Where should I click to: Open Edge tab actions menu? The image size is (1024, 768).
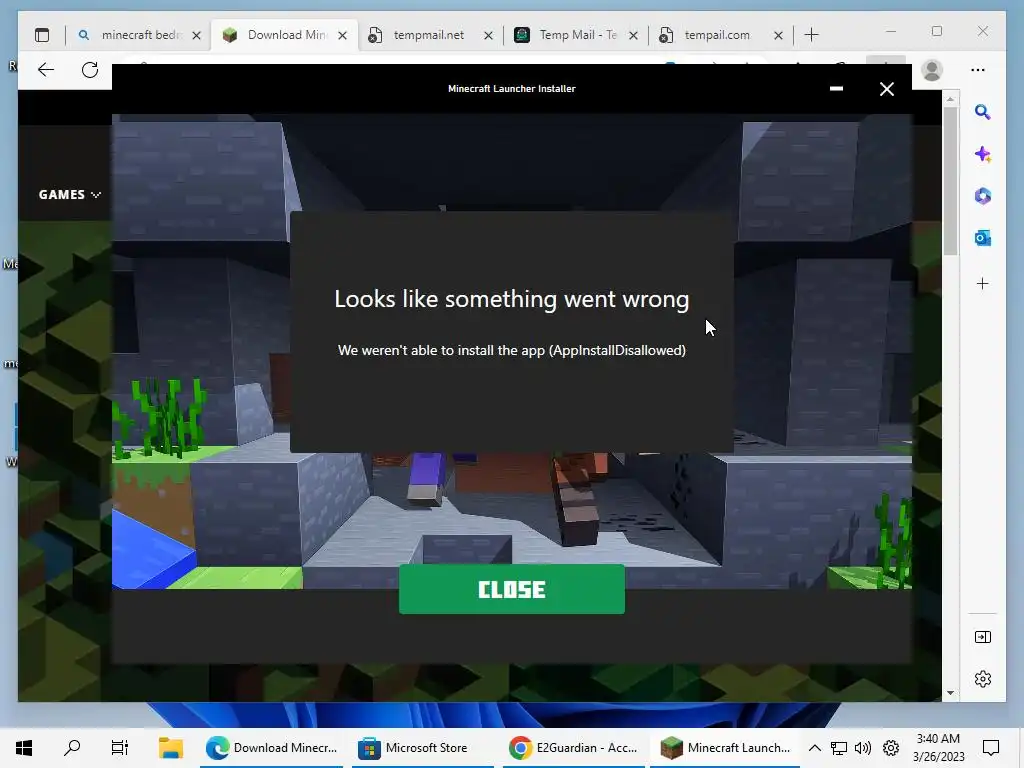42,35
